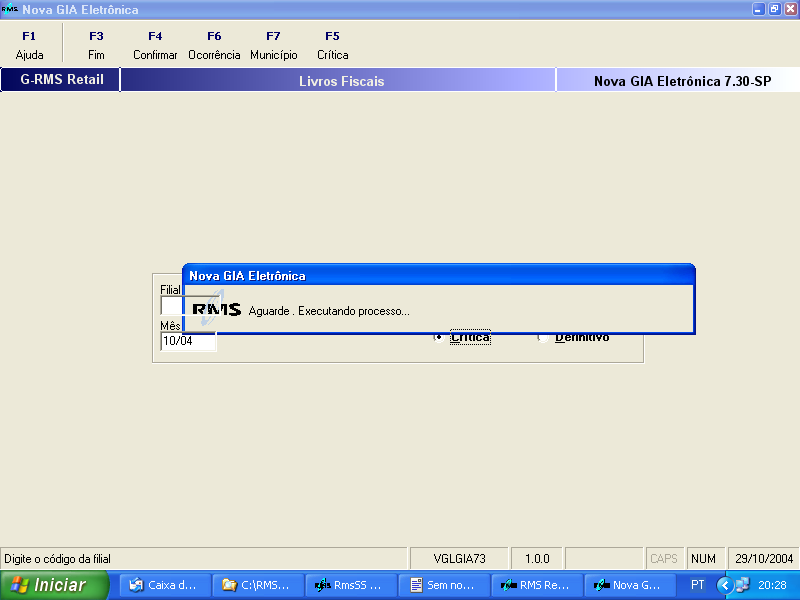Image resolution: width=800 pixels, height=600 pixels.
Task: Click 'Nova GIA Eletrônica 7.30-SP' header
Action: 682,81
